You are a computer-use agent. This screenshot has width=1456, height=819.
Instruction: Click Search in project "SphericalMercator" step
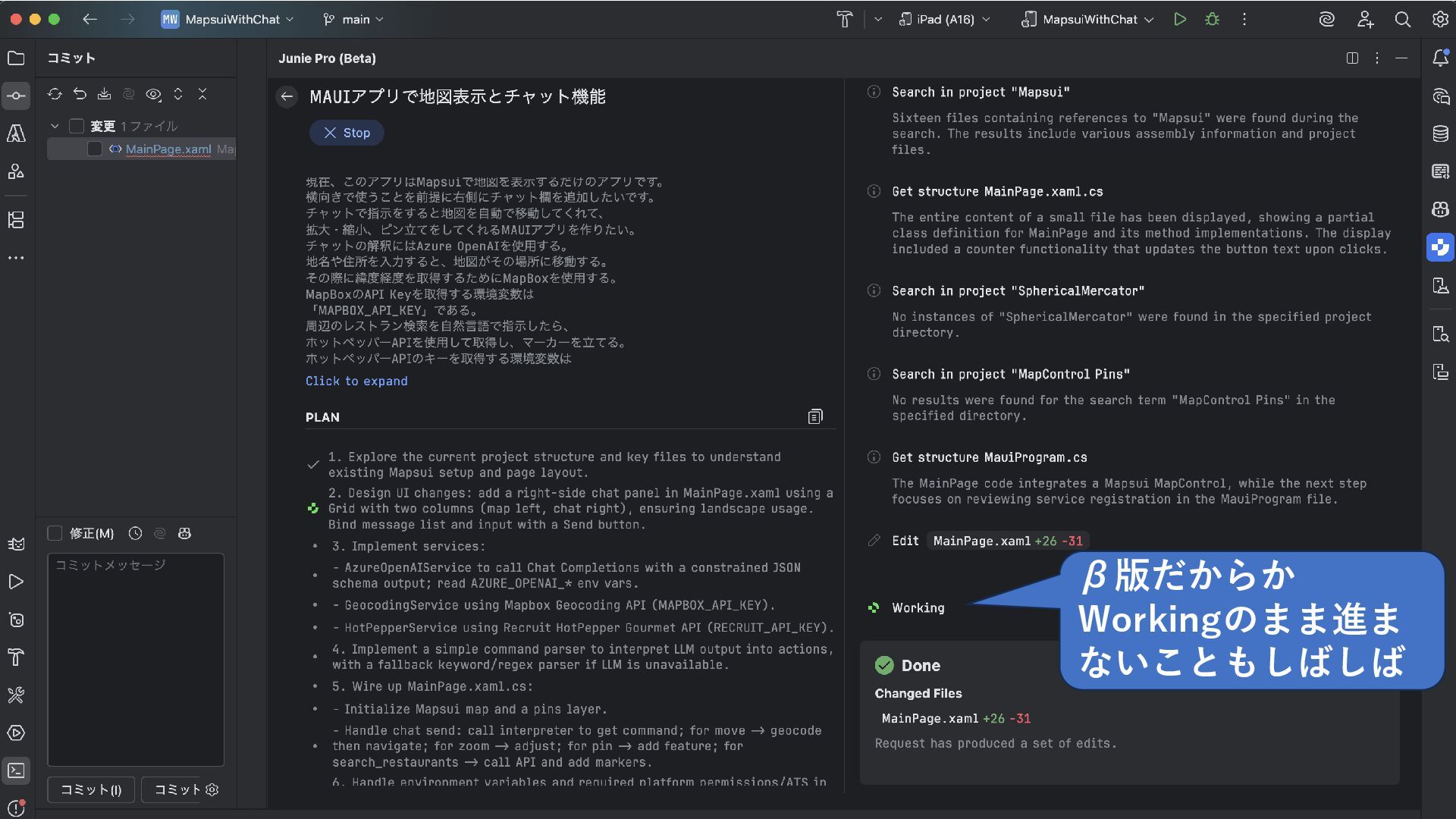[1018, 290]
